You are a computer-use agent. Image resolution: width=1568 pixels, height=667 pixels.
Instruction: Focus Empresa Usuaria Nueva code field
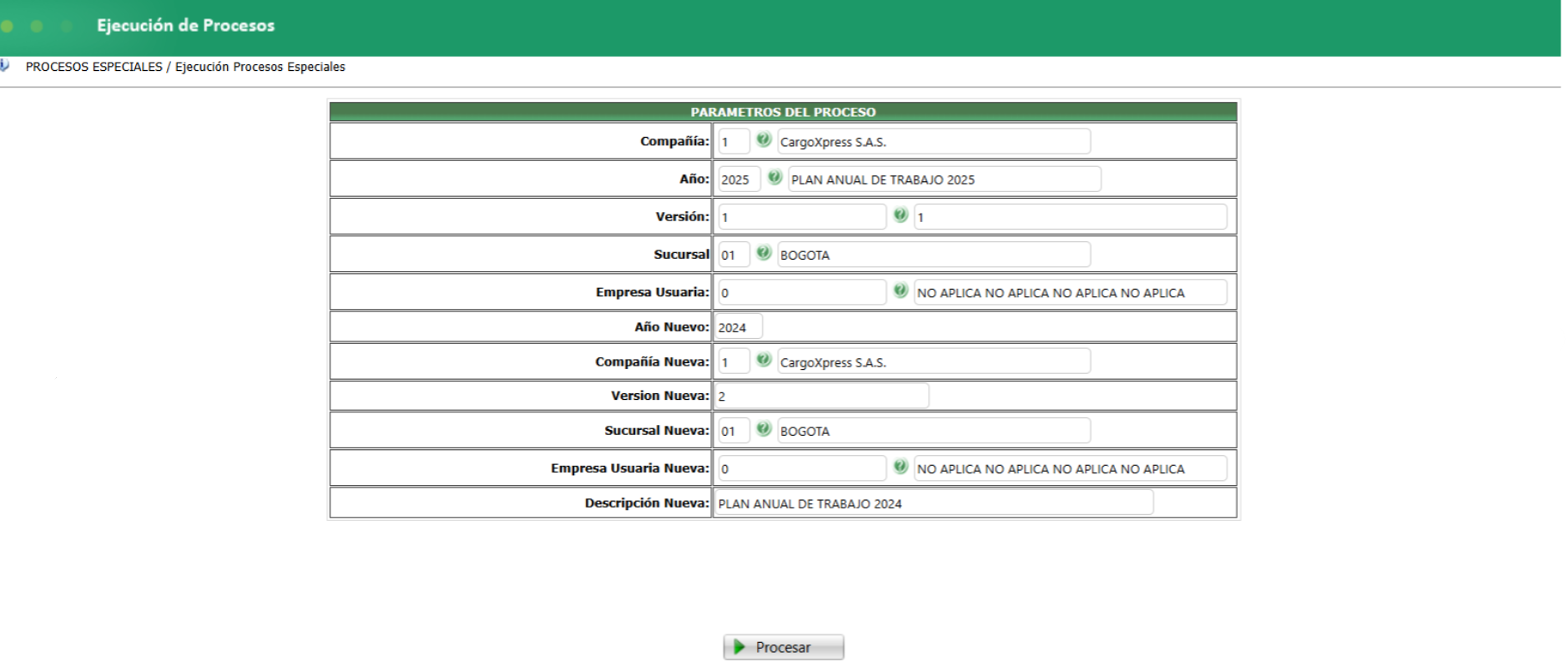tap(802, 468)
